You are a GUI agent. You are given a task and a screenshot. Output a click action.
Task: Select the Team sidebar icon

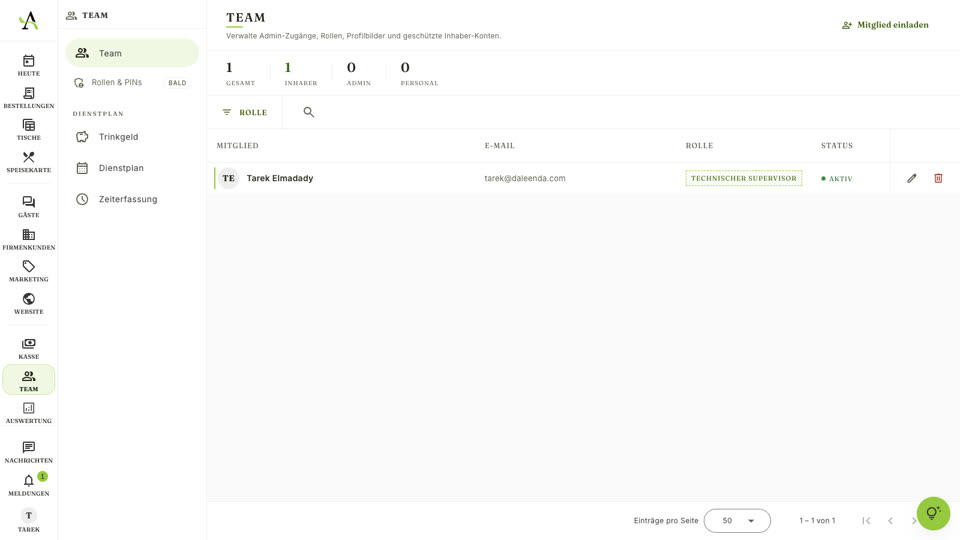(x=29, y=380)
